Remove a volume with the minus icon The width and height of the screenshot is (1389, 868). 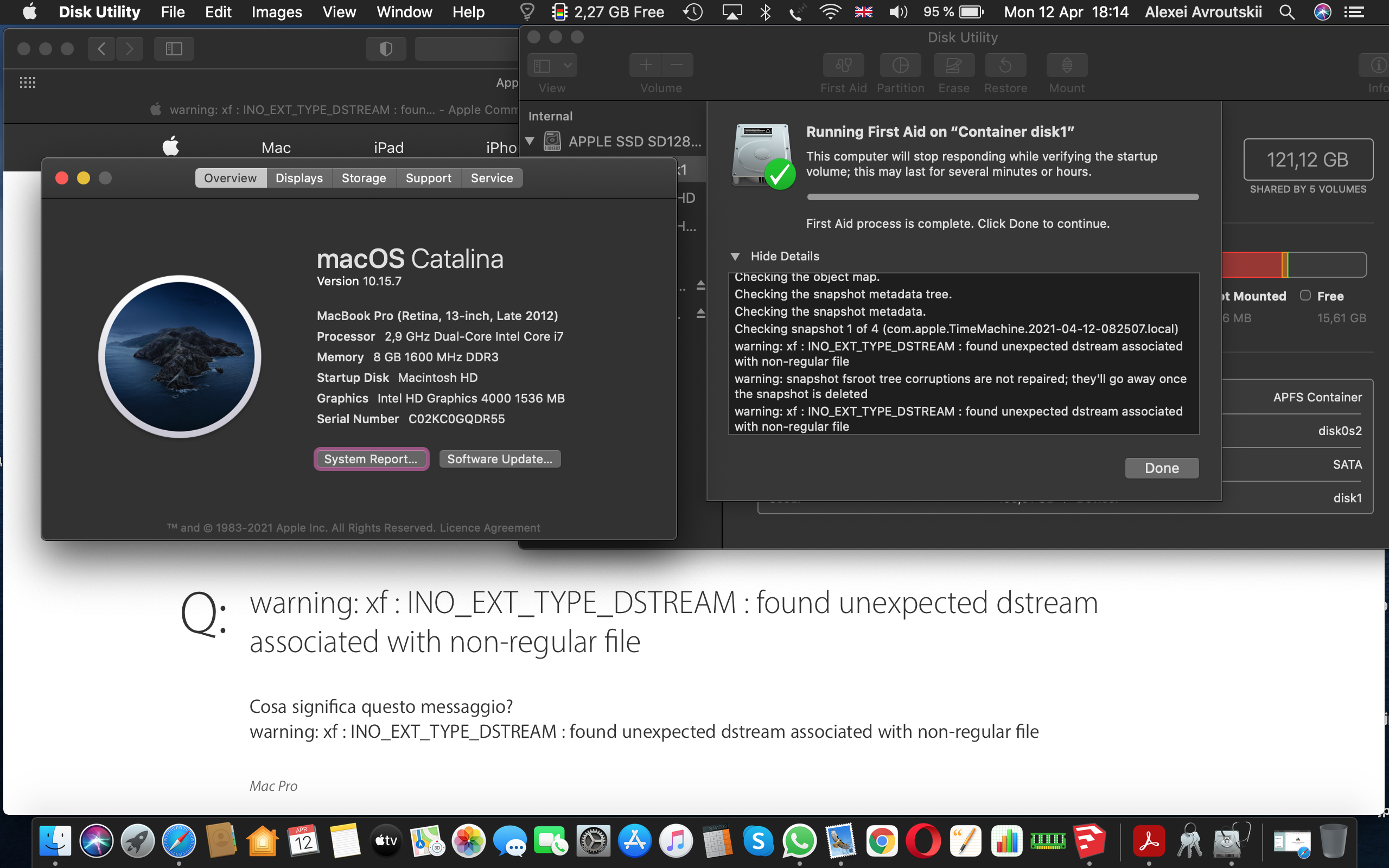[x=677, y=65]
